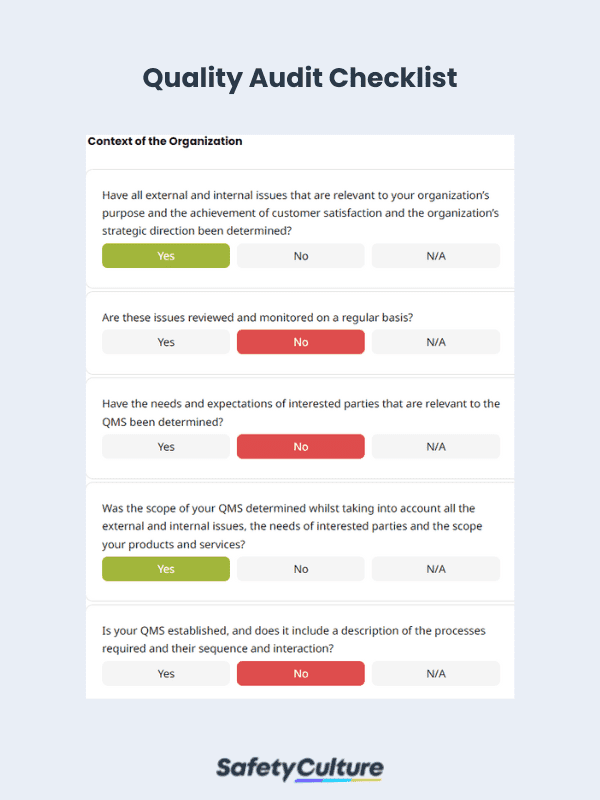The image size is (600, 800).
Task: Mark N/A on the first question
Action: (435, 255)
